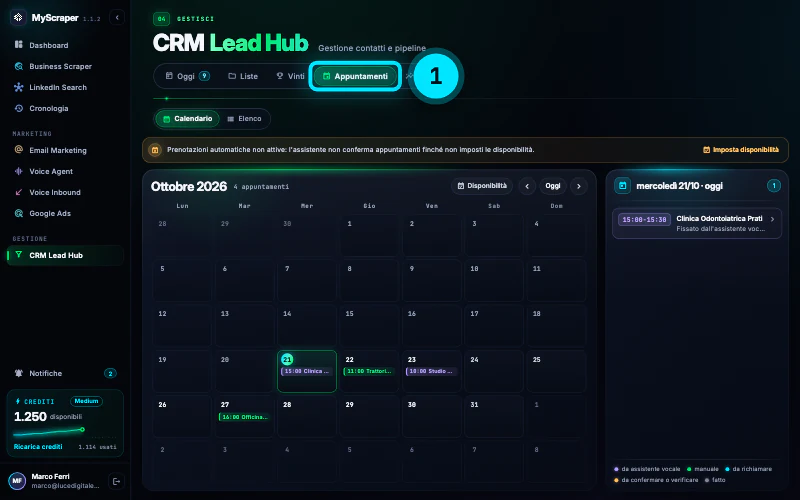
Task: Open the 15:00 Clinica appointment on day 21
Action: tap(307, 371)
